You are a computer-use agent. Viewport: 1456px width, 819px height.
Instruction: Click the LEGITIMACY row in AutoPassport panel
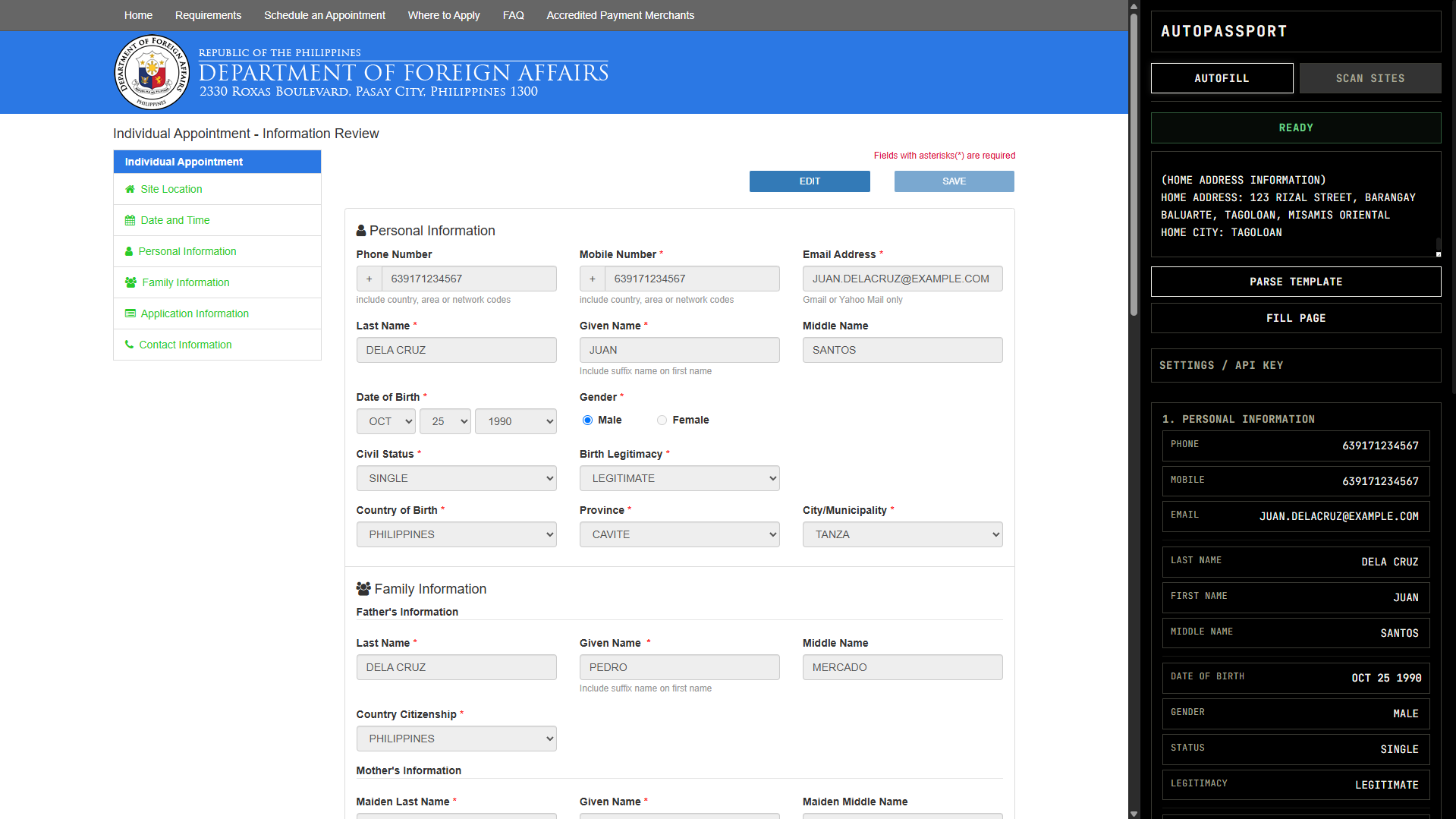pyautogui.click(x=1296, y=785)
